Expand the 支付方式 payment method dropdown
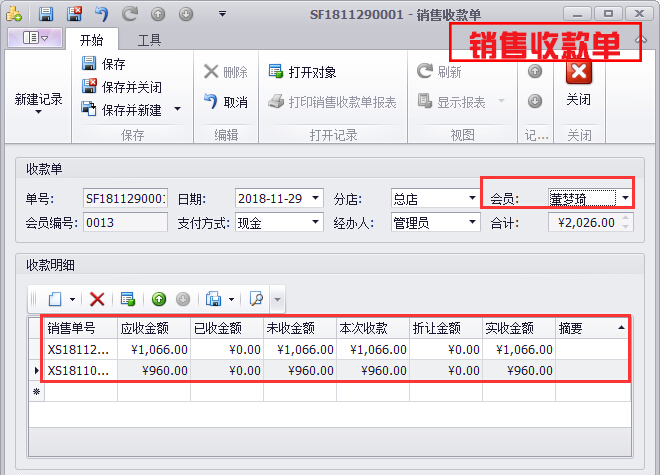 tap(316, 223)
